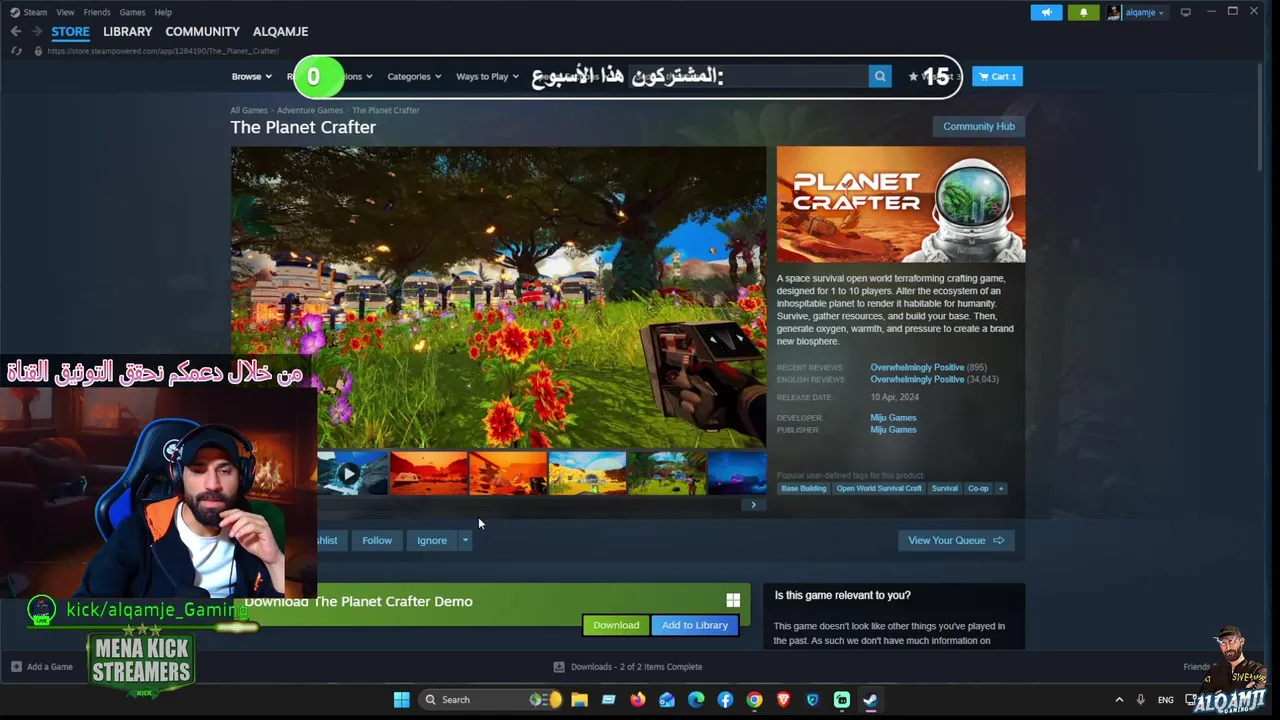Click the store URL address field

click(163, 51)
